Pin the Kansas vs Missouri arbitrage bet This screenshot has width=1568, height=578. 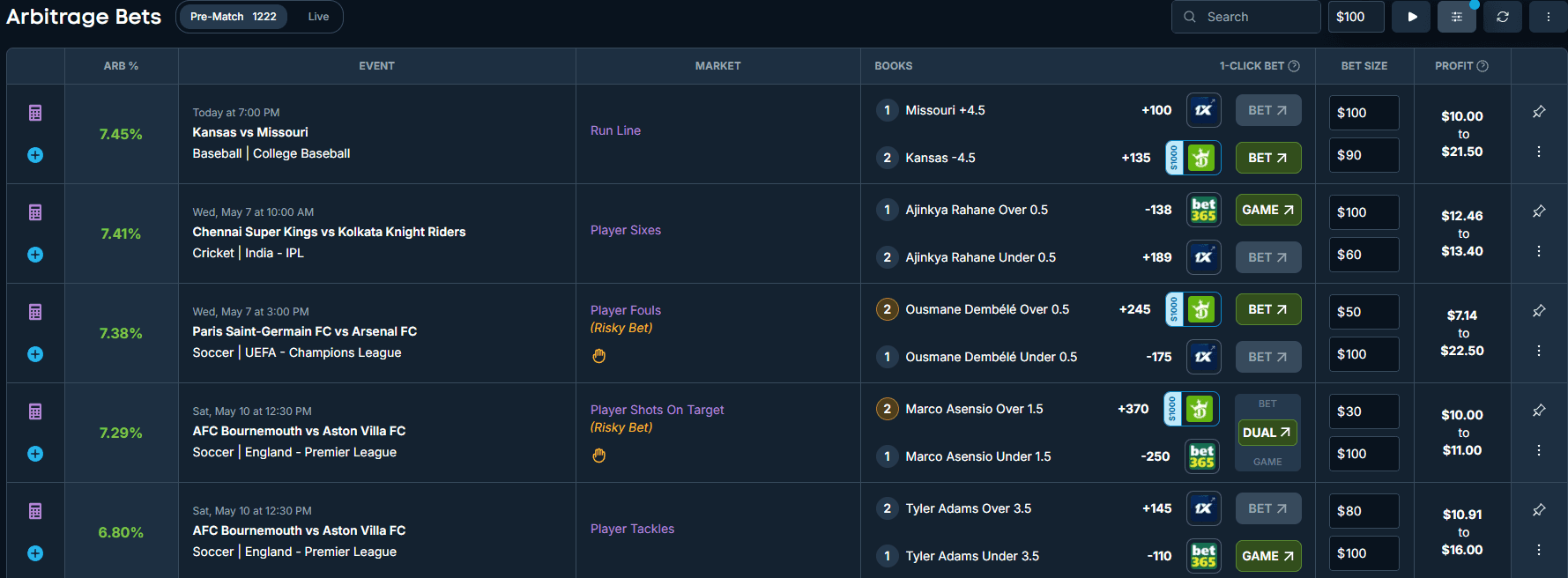pos(1539,111)
